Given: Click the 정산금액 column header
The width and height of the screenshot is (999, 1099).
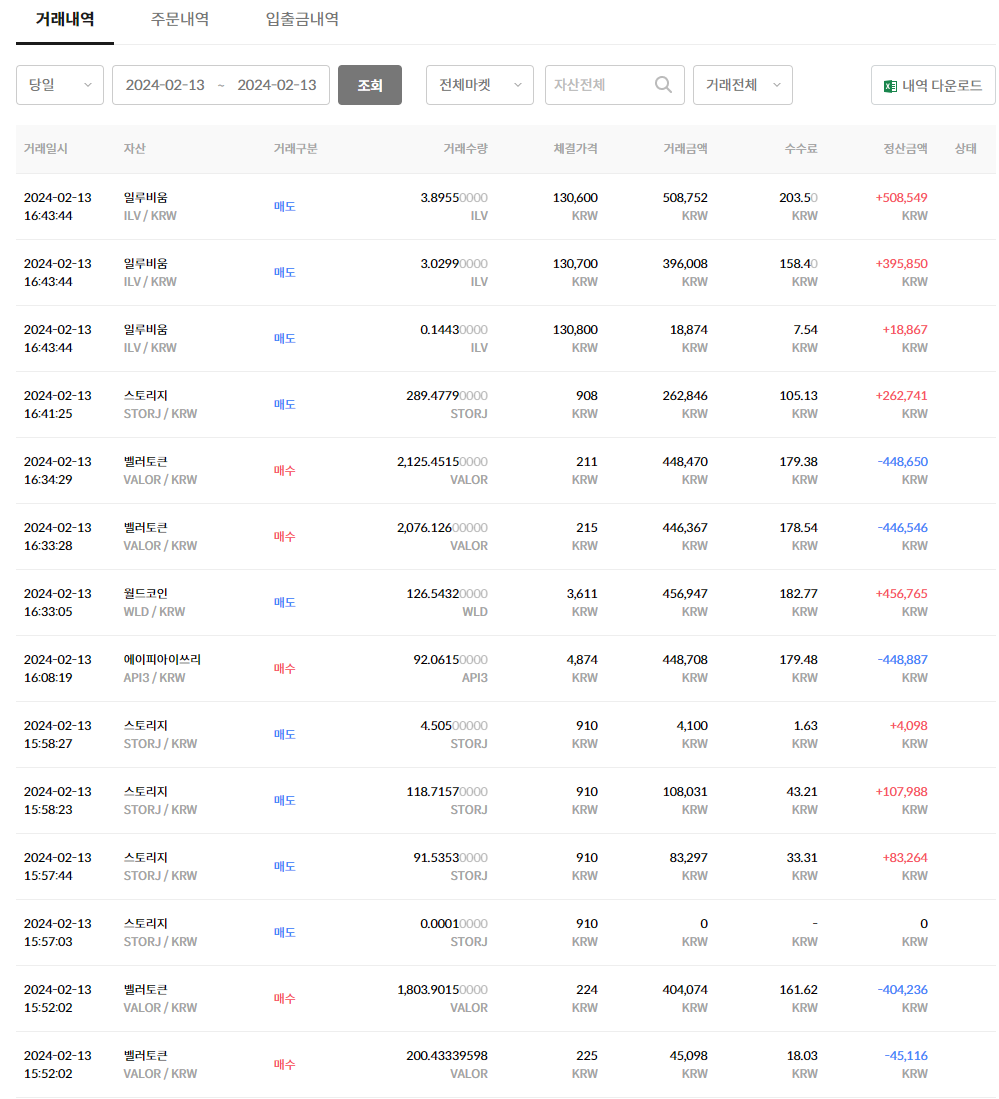Looking at the screenshot, I should click(906, 149).
